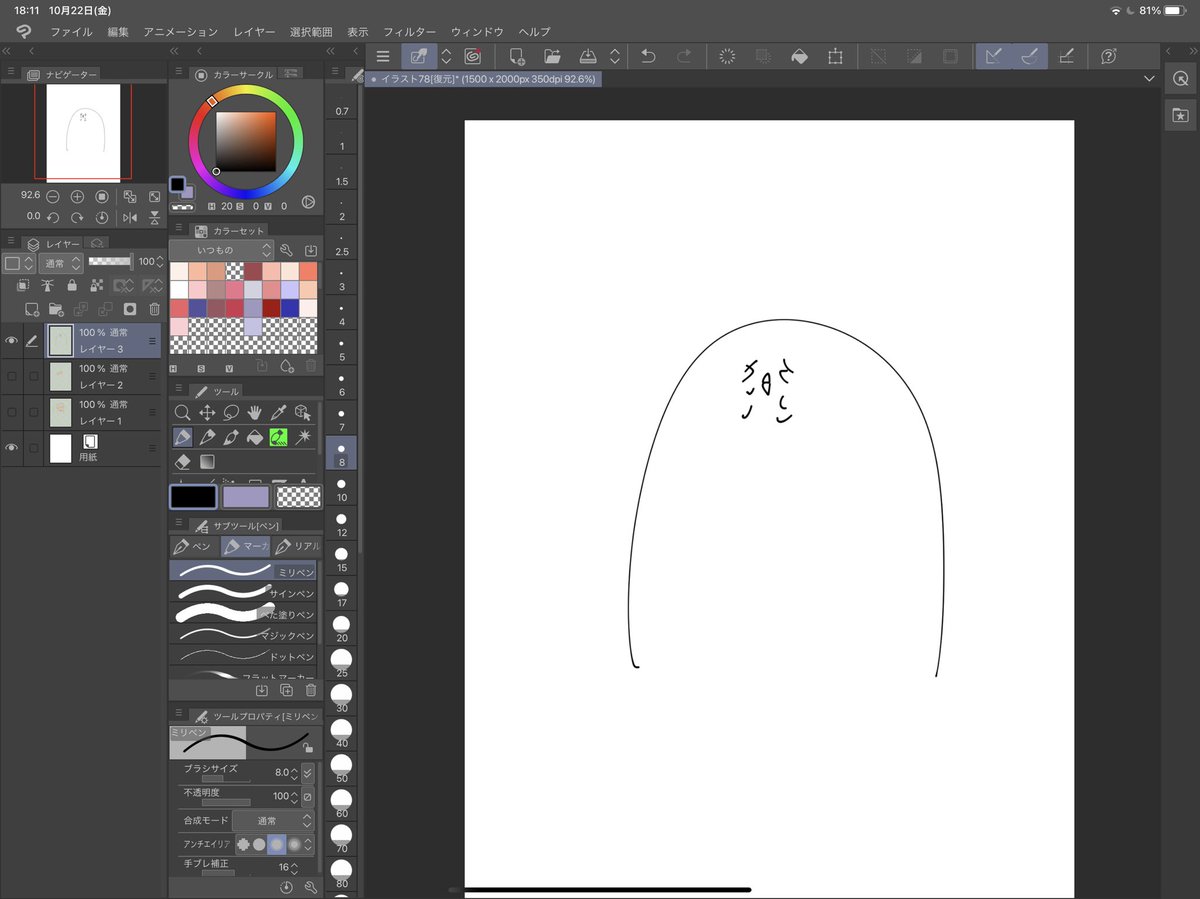
Task: Open the command bar hamburger menu
Action: point(383,56)
